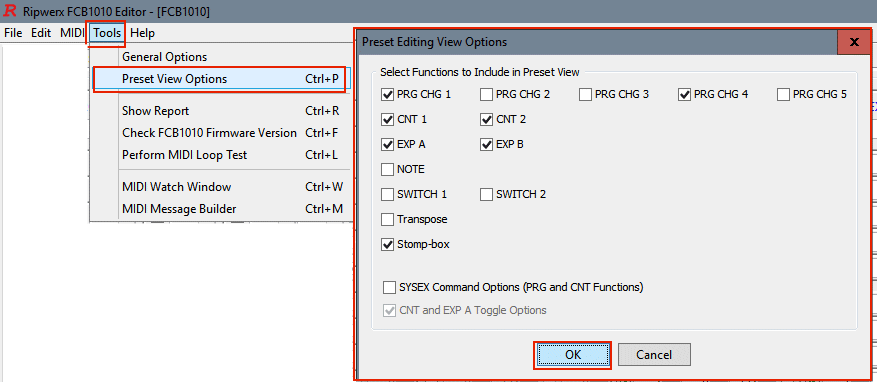Uncheck the Stomp-box option

(387, 244)
